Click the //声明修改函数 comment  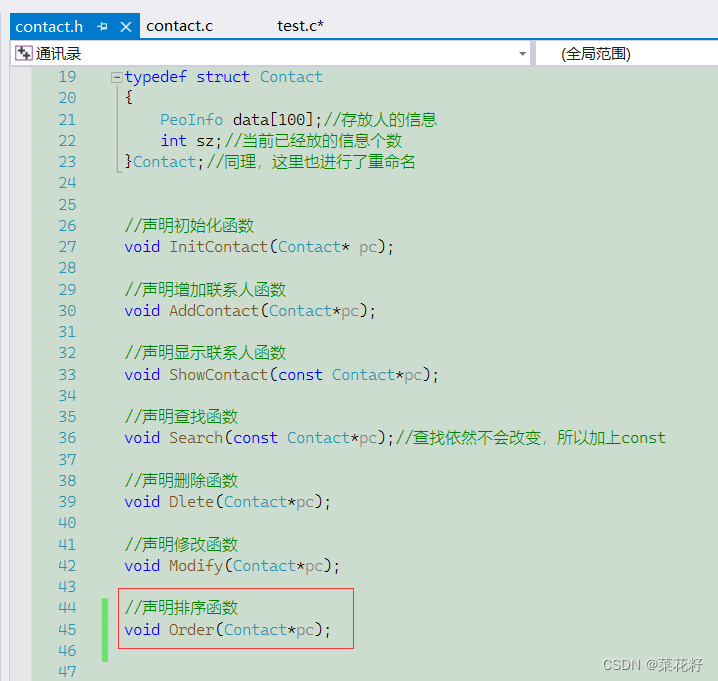[181, 545]
